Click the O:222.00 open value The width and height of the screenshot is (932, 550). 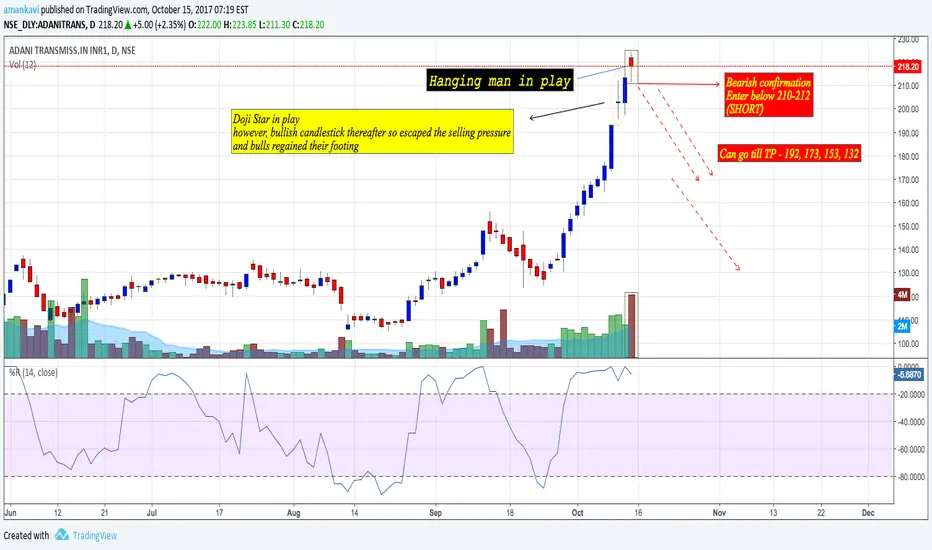pyautogui.click(x=204, y=25)
